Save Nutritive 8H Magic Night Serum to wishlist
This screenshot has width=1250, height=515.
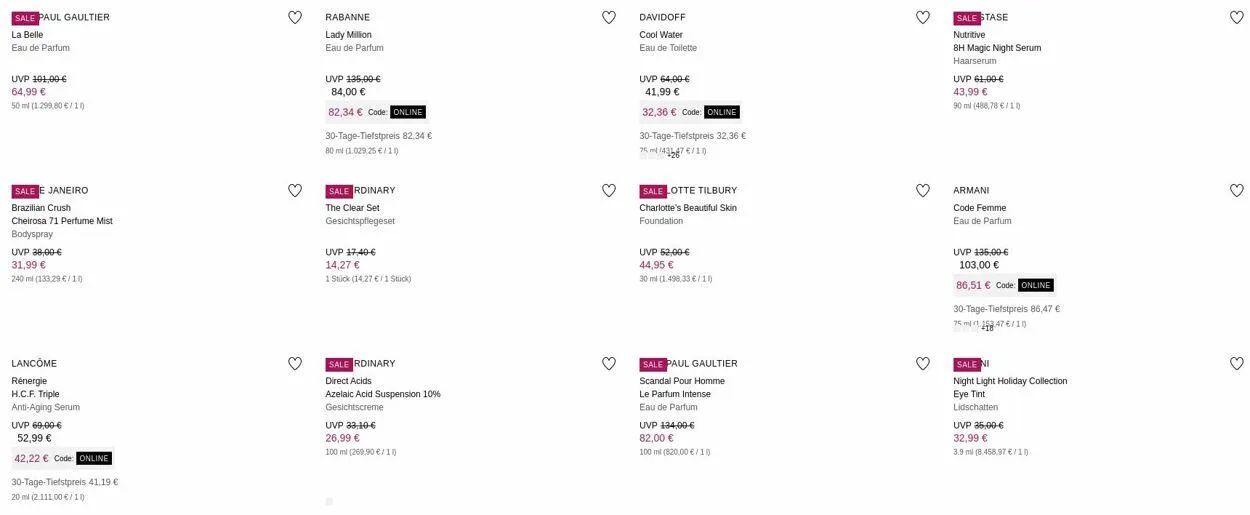(1237, 17)
